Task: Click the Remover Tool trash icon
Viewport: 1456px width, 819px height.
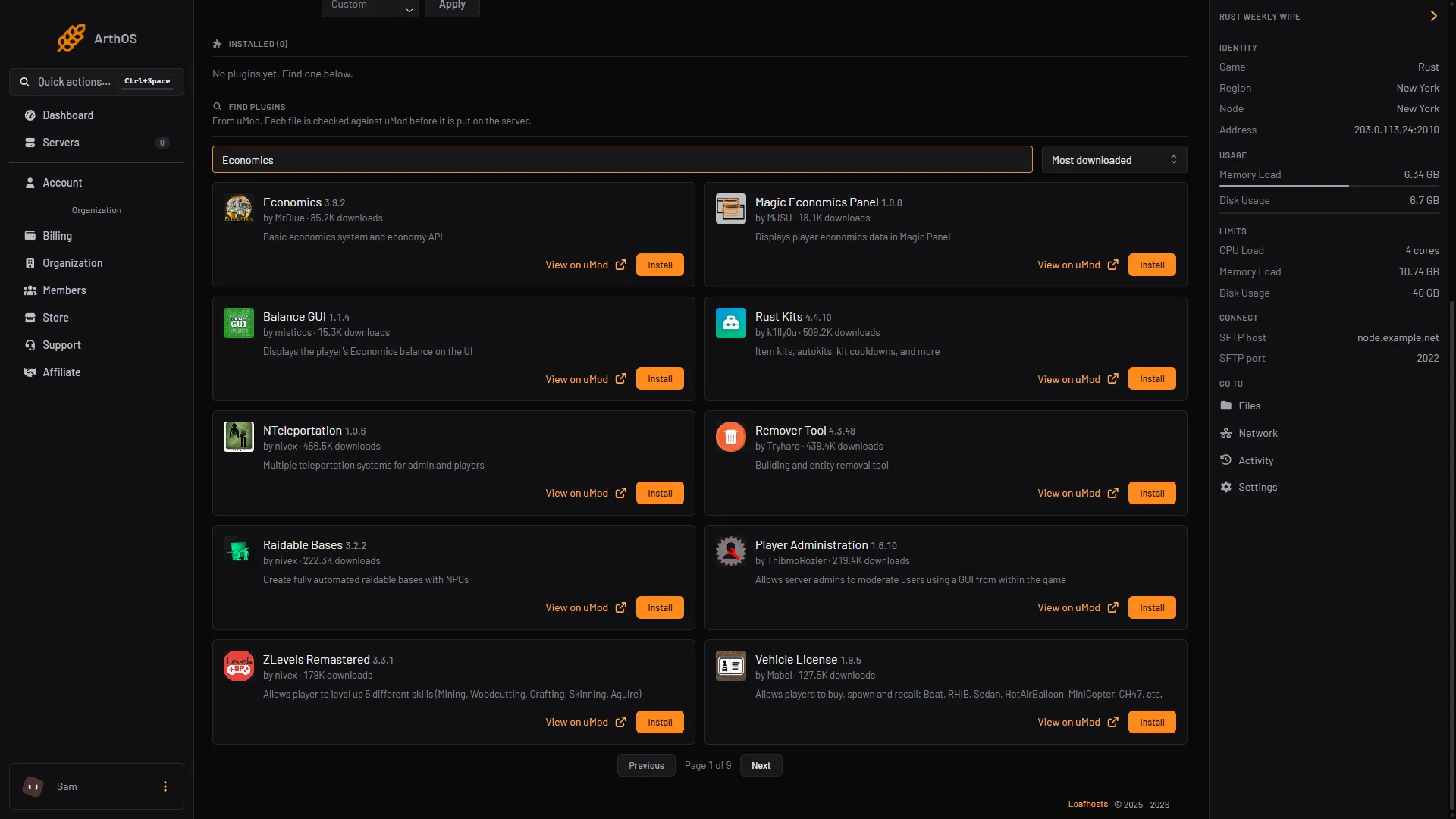Action: [731, 437]
